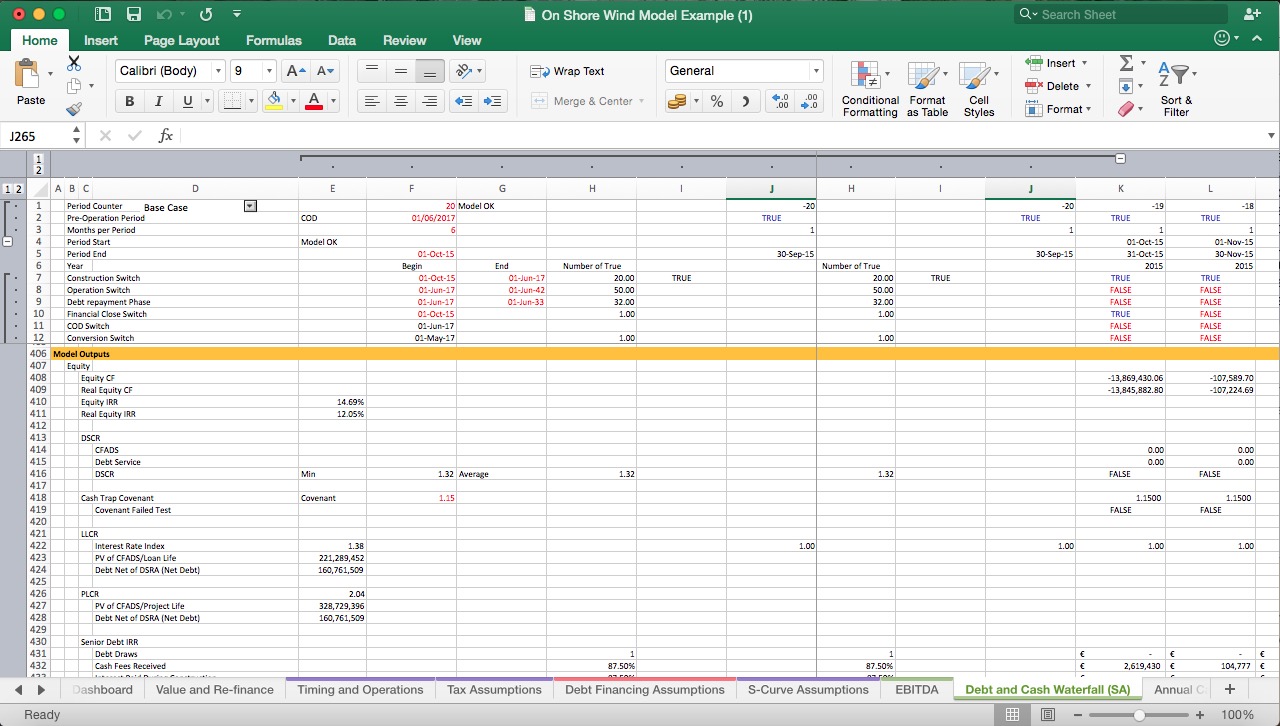Open the Base Case dropdown in the sheet
Viewport: 1280px width, 726px height.
tap(250, 206)
